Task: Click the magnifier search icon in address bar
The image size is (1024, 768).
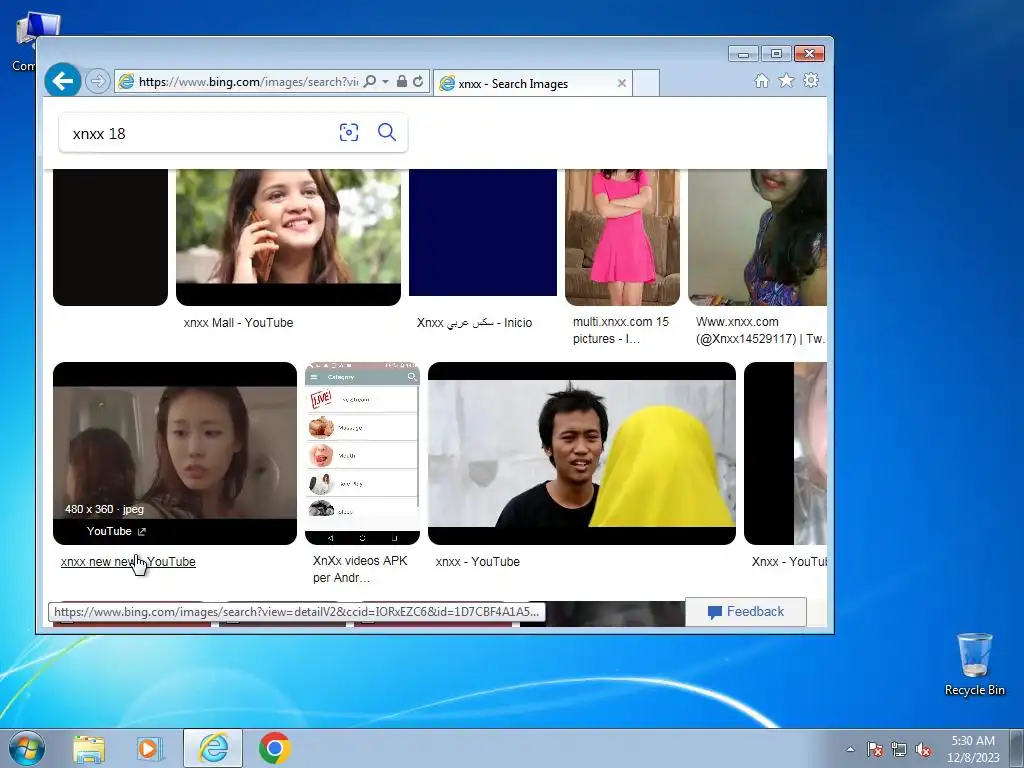Action: (370, 81)
